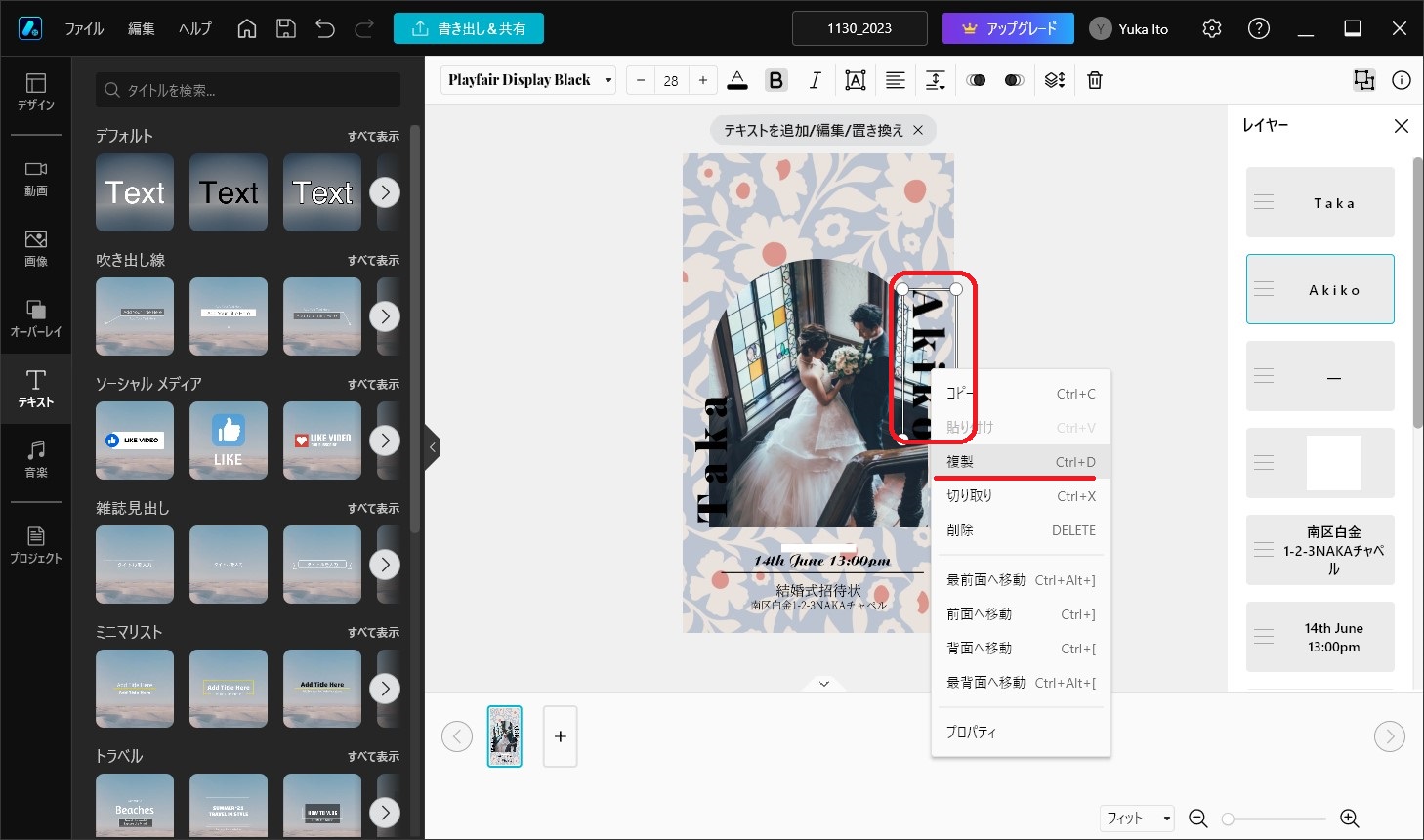The width and height of the screenshot is (1424, 840).
Task: Choose 複製 from the context menu
Action: pos(1021,461)
